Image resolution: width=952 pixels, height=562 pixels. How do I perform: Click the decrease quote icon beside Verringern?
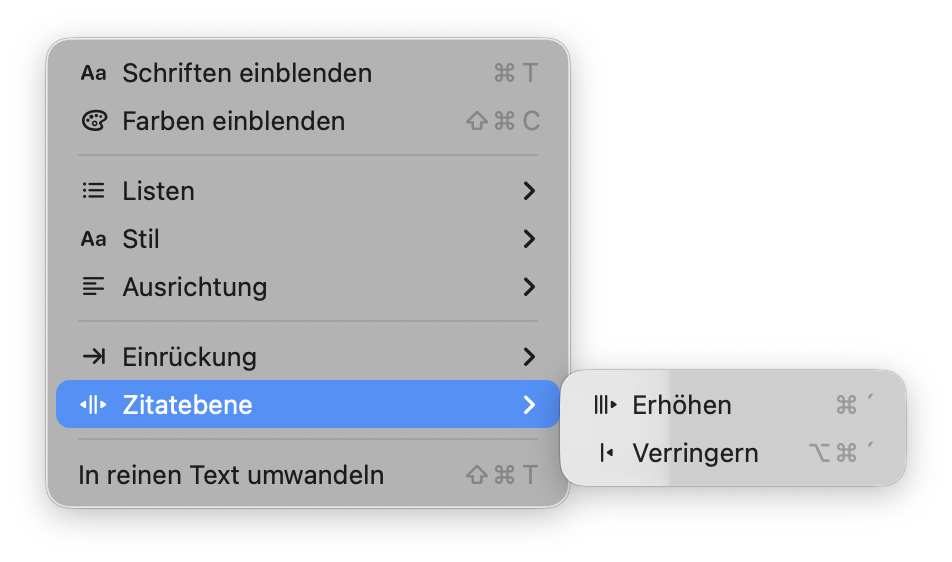605,453
